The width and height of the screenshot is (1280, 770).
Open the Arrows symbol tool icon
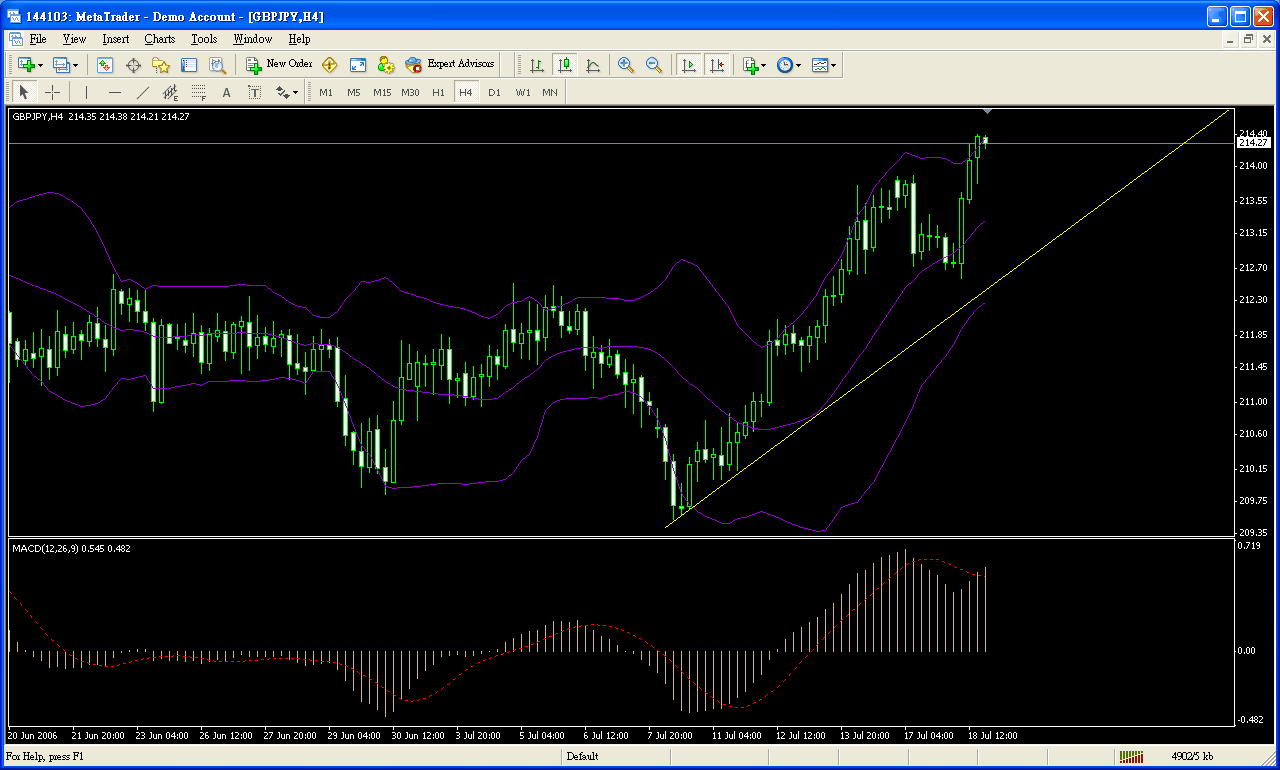click(282, 92)
